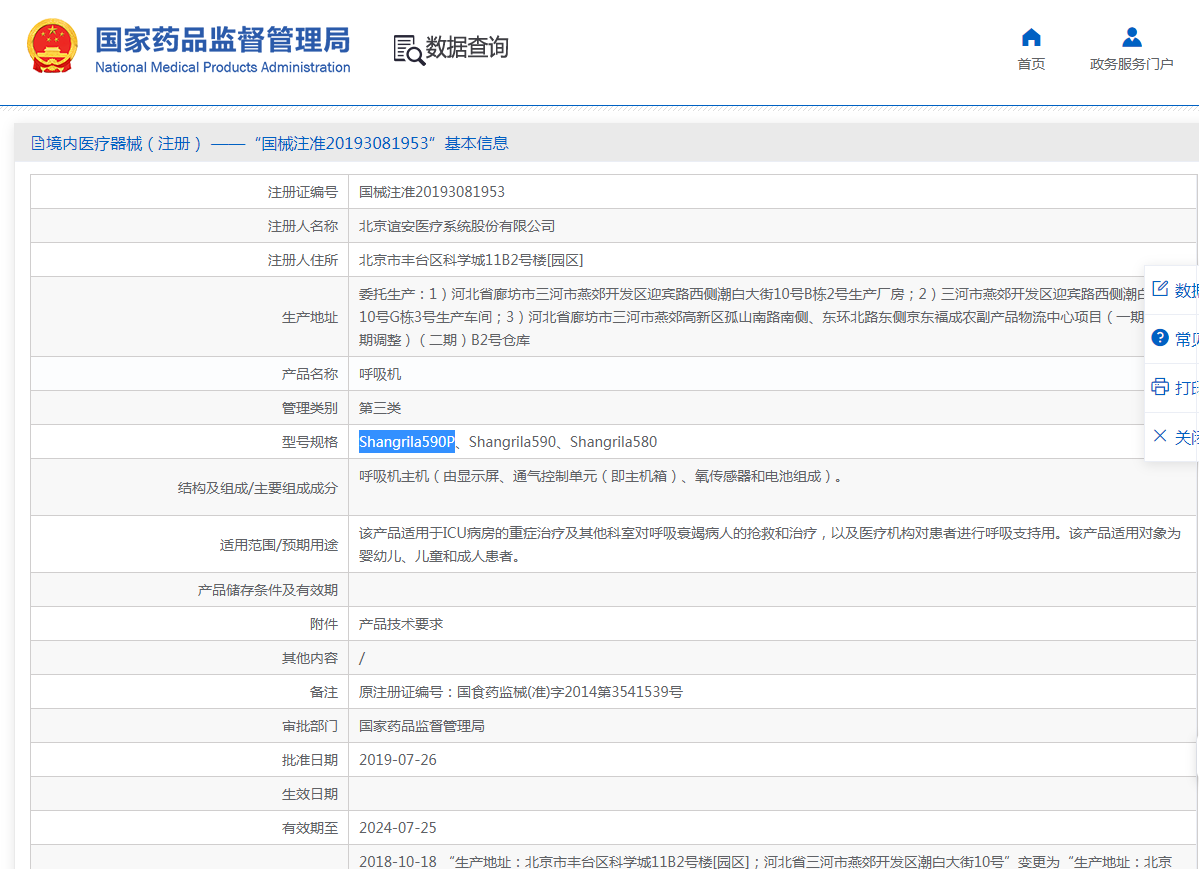The image size is (1199, 869).
Task: Click the X close icon in side panel
Action: 1160,436
